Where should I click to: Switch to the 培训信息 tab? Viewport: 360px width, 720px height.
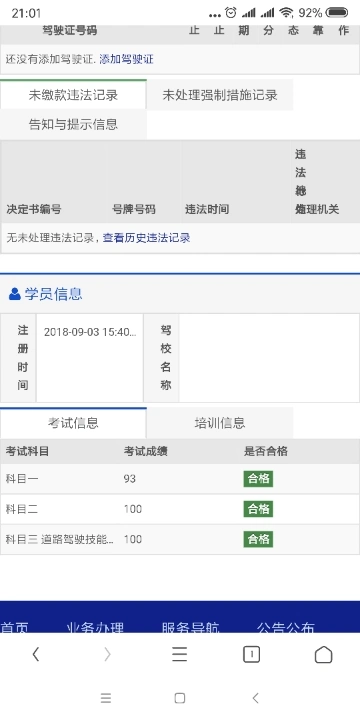click(x=220, y=422)
